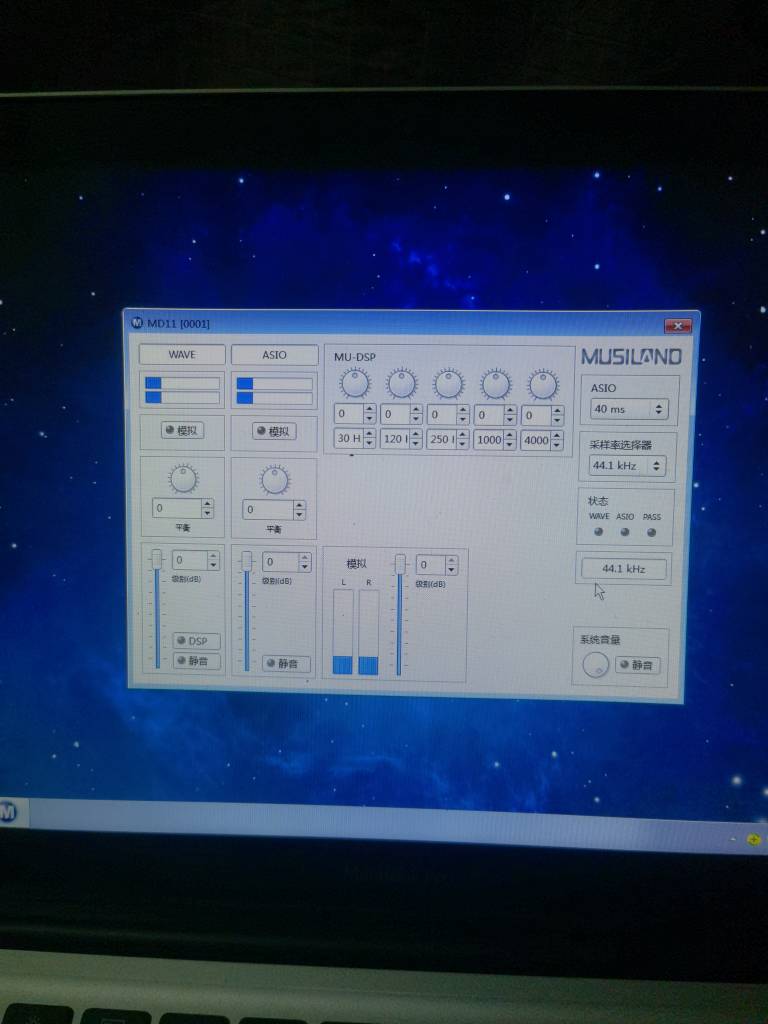Click the WAVE channel level fader
The width and height of the screenshot is (768, 1024).
[x=157, y=560]
